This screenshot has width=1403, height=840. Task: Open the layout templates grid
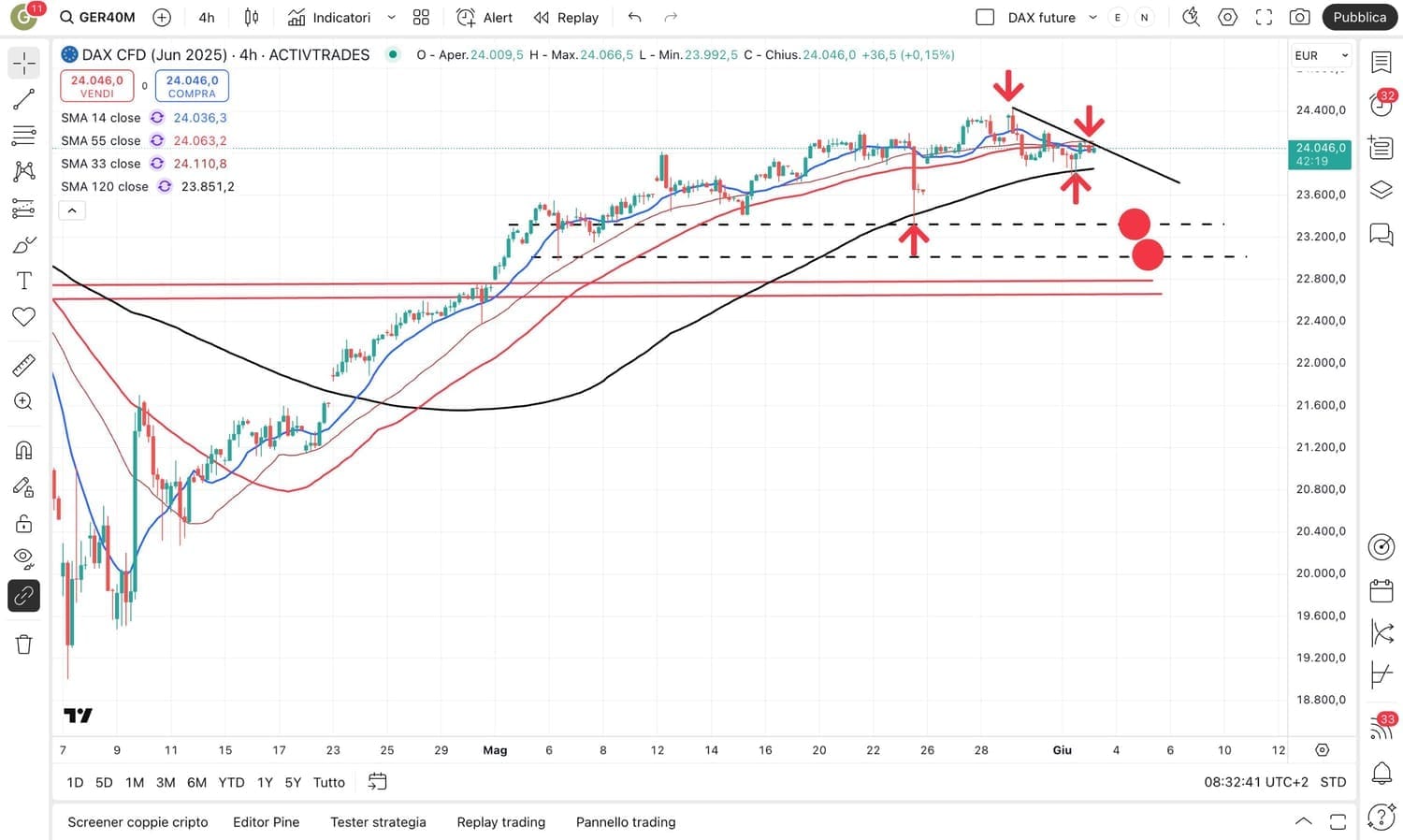click(x=421, y=17)
